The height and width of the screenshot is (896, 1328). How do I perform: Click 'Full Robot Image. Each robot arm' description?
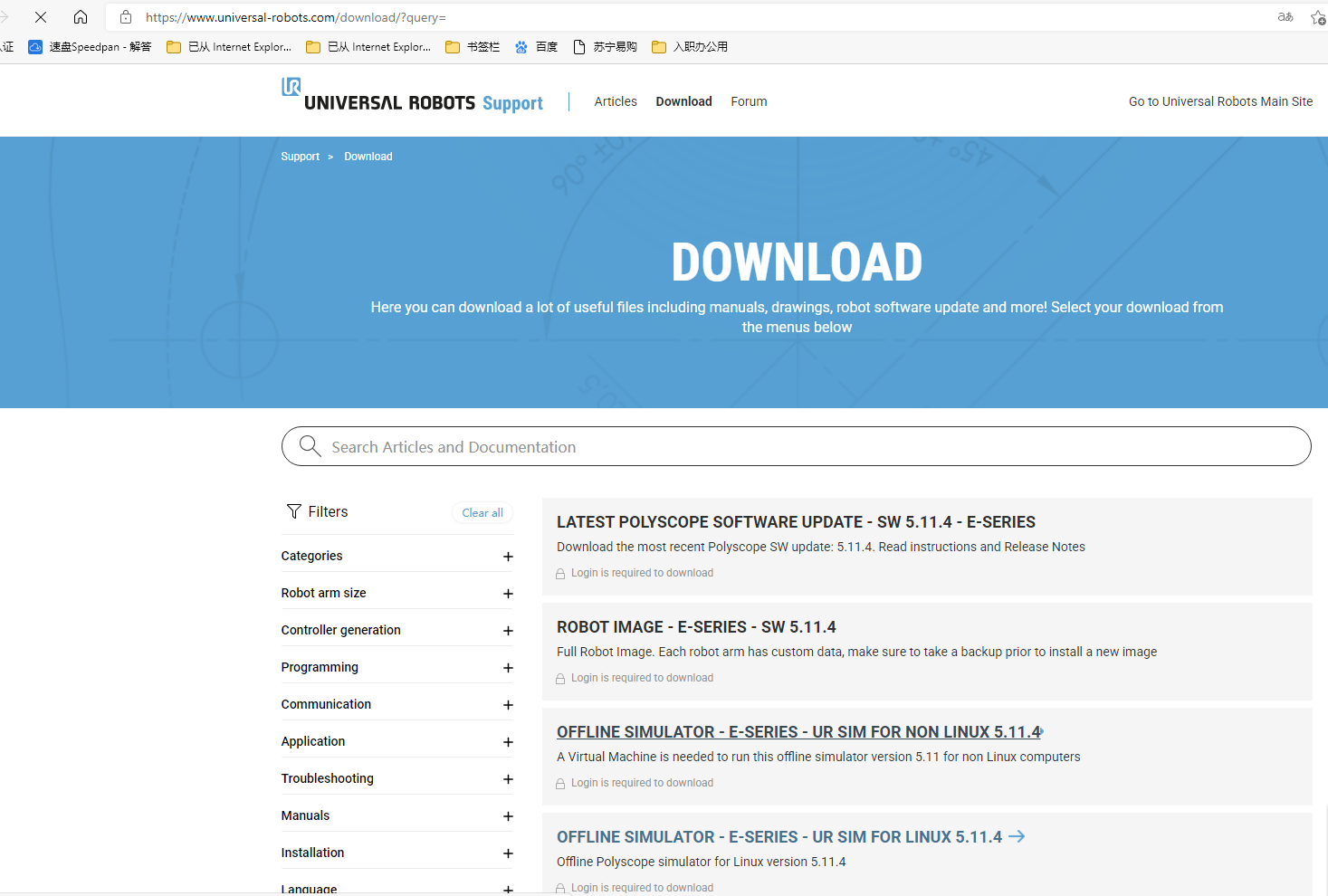(x=856, y=652)
